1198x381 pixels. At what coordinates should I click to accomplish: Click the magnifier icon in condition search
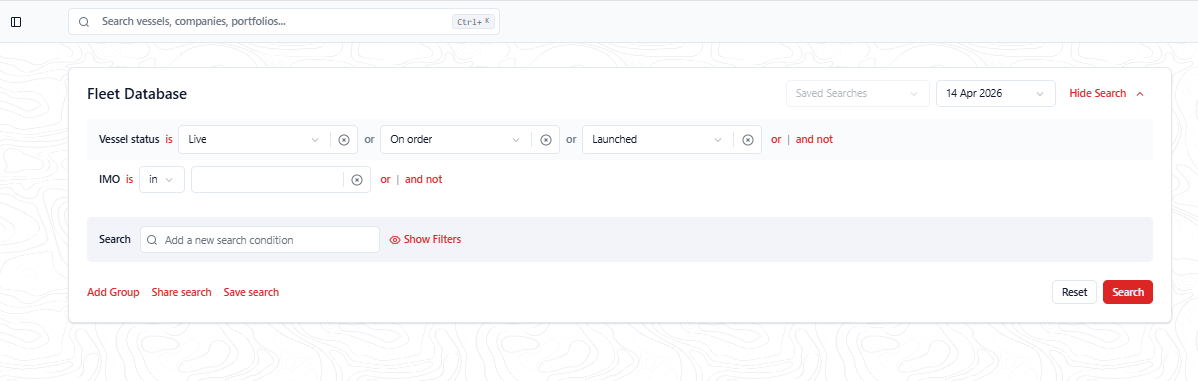tap(152, 240)
